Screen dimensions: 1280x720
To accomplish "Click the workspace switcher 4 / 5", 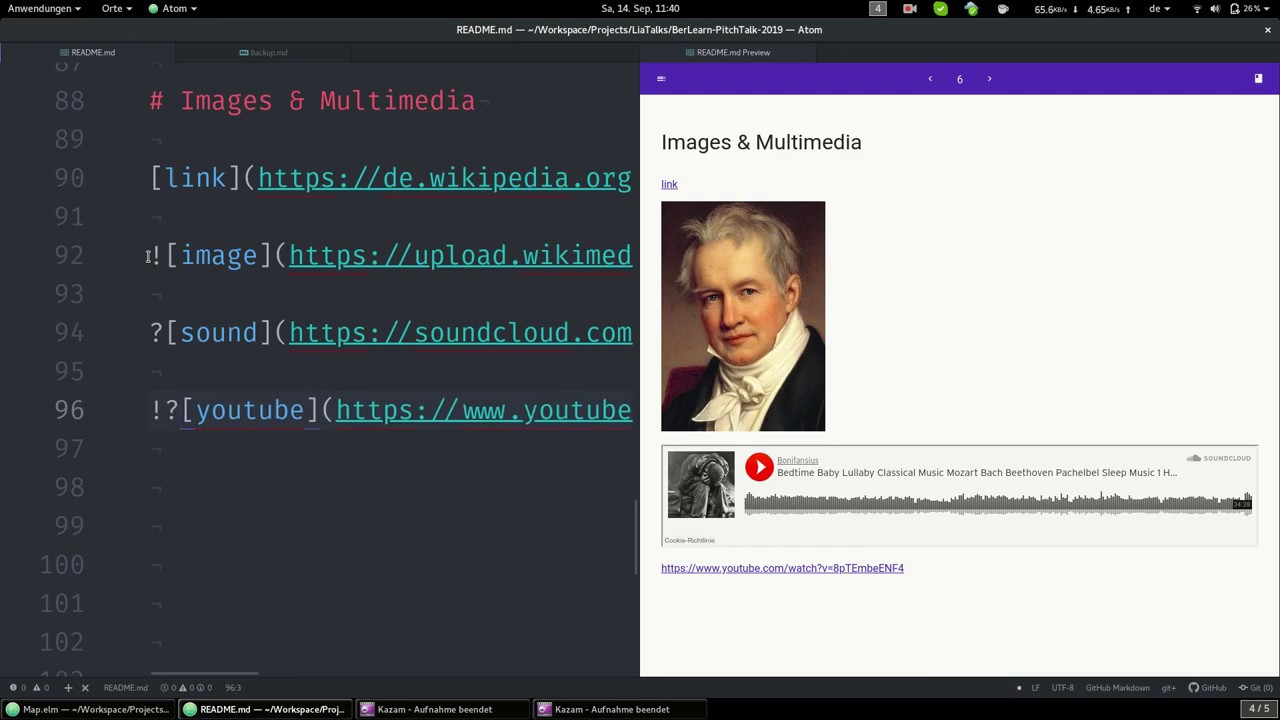I will coord(1259,709).
